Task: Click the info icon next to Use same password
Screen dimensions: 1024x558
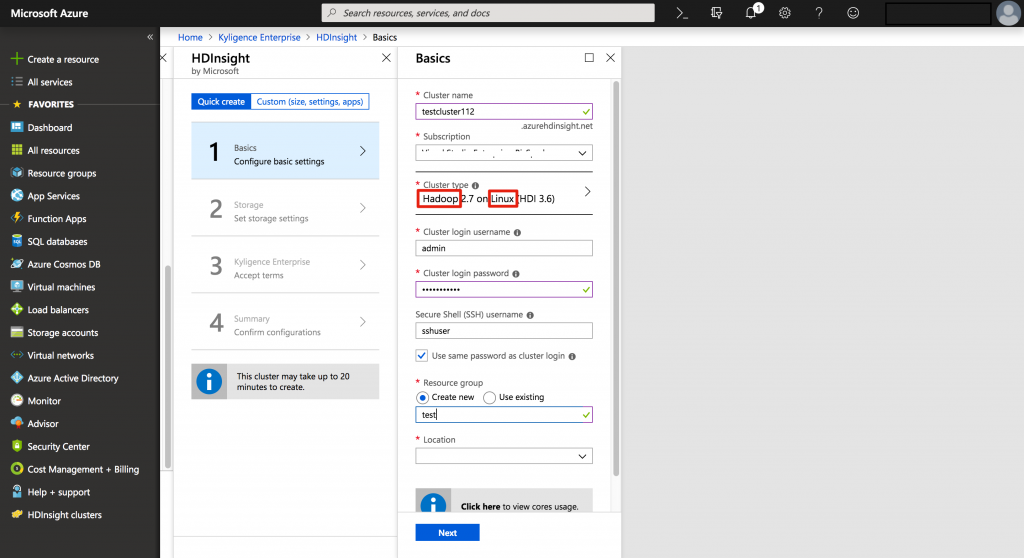Action: click(572, 356)
